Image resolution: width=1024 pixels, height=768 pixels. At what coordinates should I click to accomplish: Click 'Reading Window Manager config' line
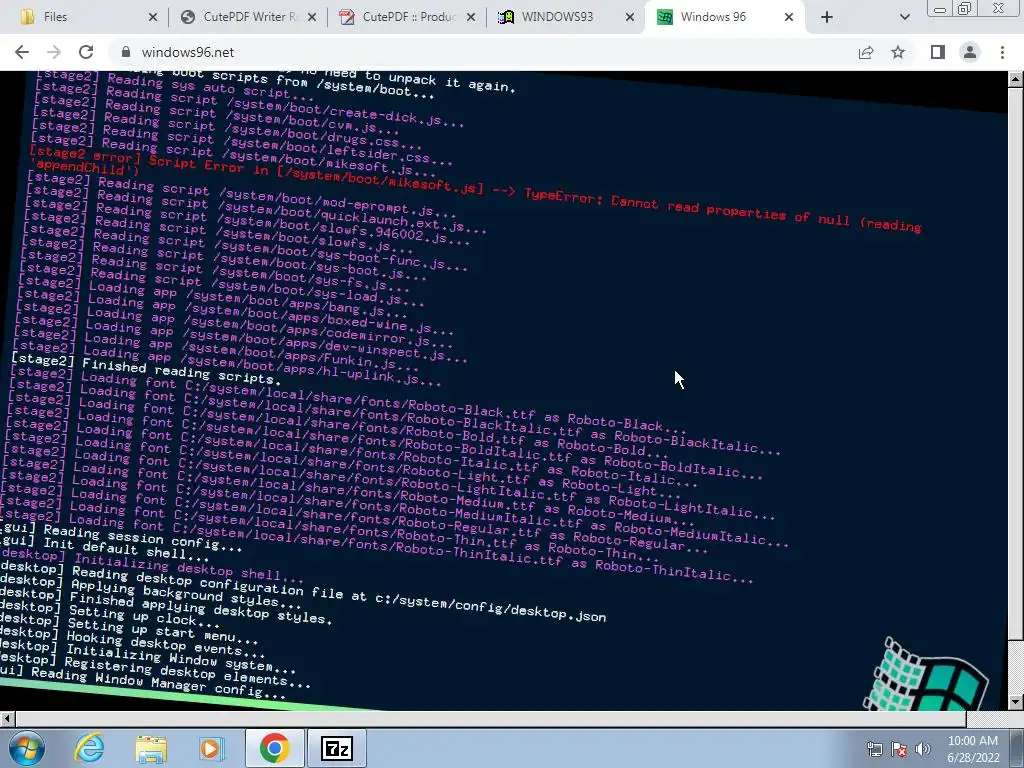(x=142, y=682)
